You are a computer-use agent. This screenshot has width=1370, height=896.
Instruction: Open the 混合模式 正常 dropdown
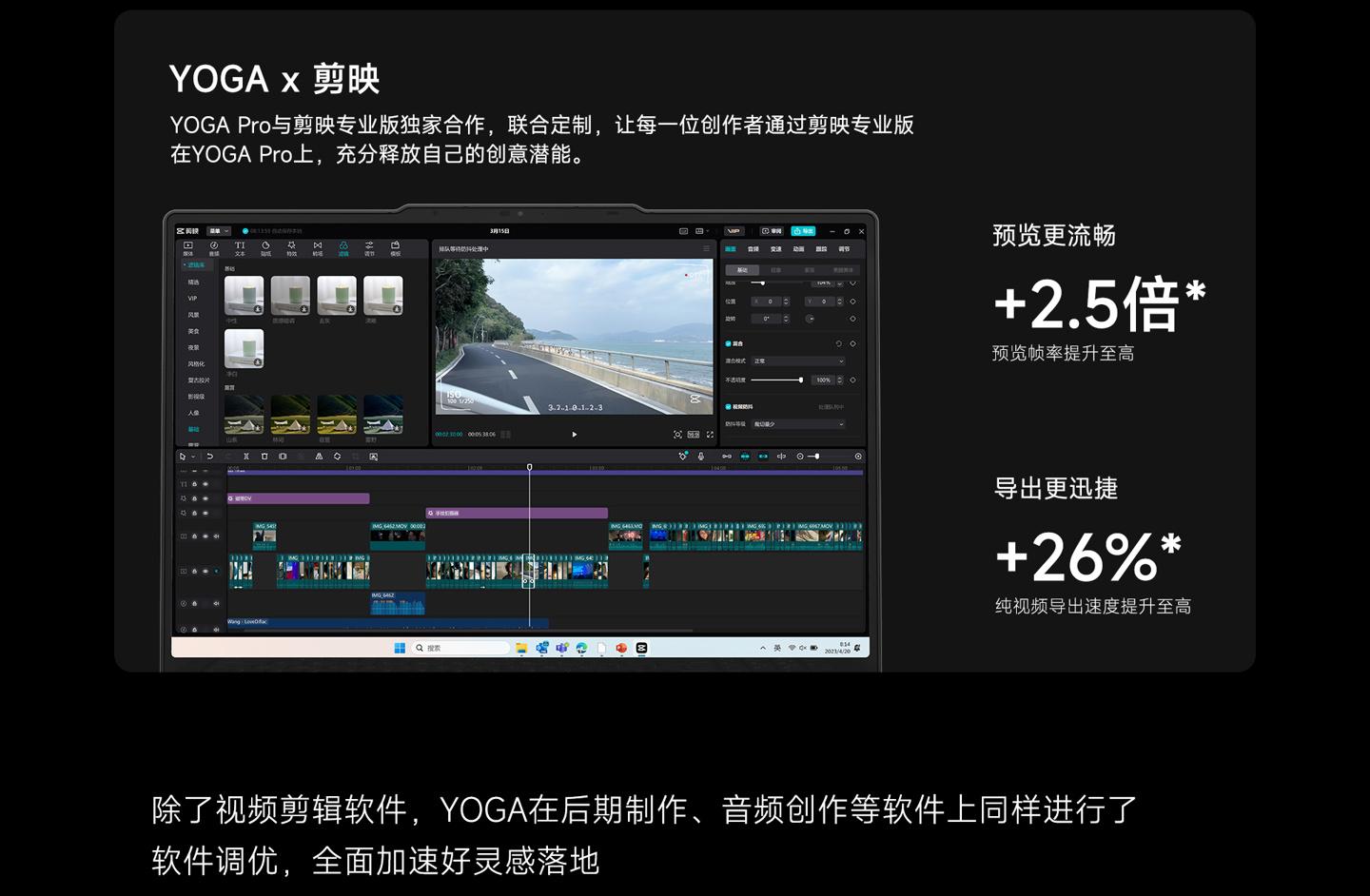pos(798,360)
